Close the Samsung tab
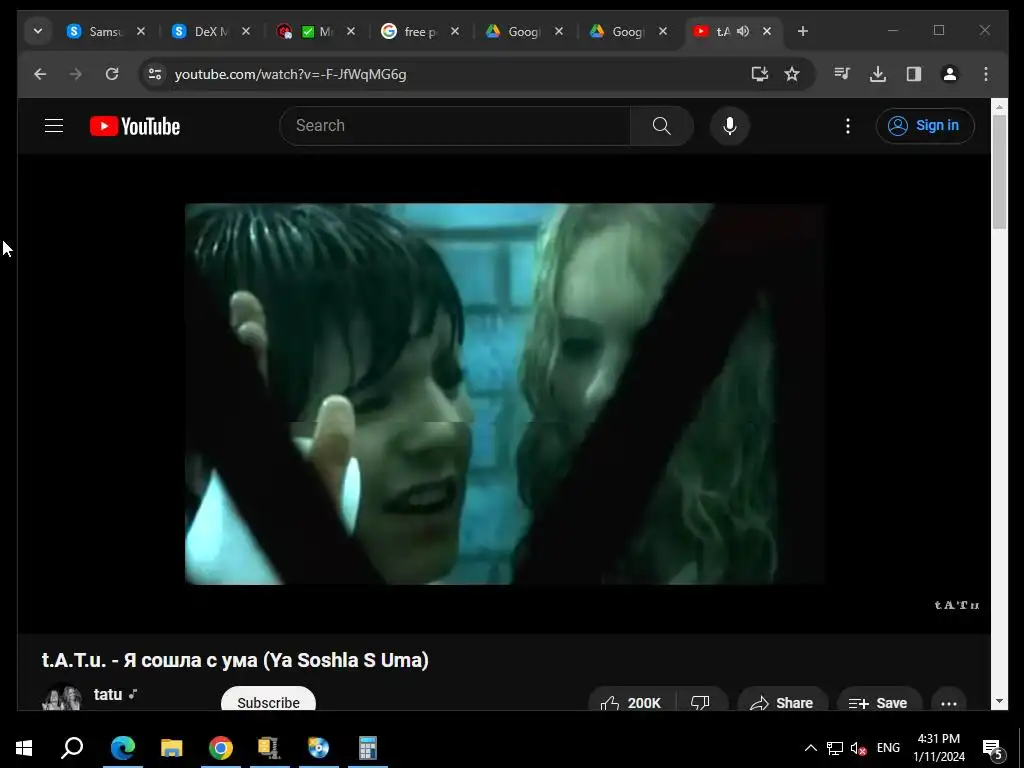1024x768 pixels. point(141,31)
